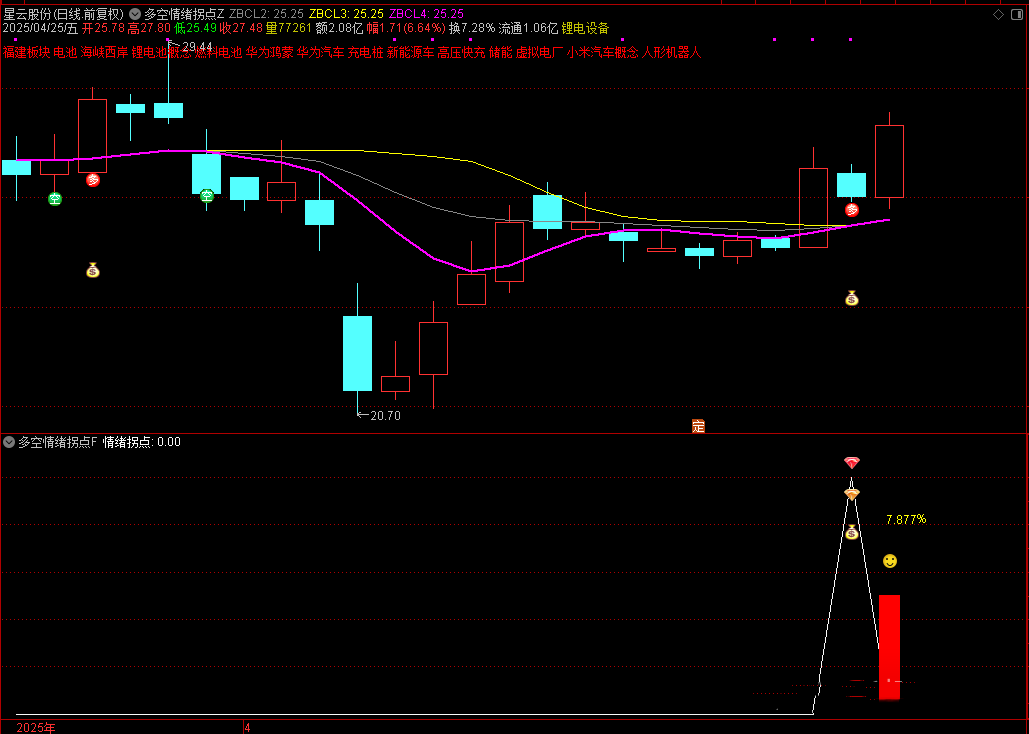Click the orange 定 marker icon

point(698,426)
